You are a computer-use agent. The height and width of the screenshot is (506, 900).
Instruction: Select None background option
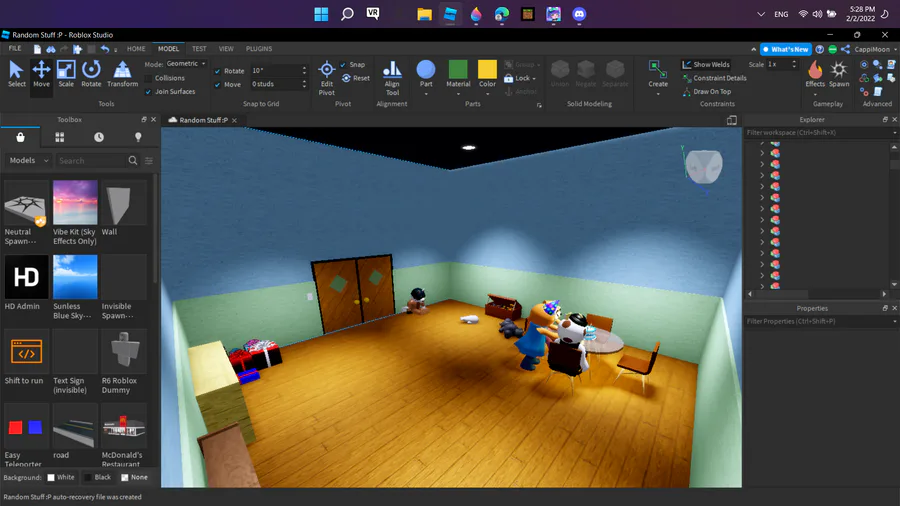coord(134,477)
